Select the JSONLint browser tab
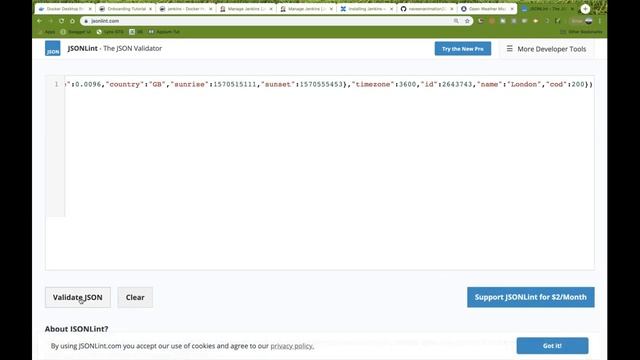 click(547, 9)
